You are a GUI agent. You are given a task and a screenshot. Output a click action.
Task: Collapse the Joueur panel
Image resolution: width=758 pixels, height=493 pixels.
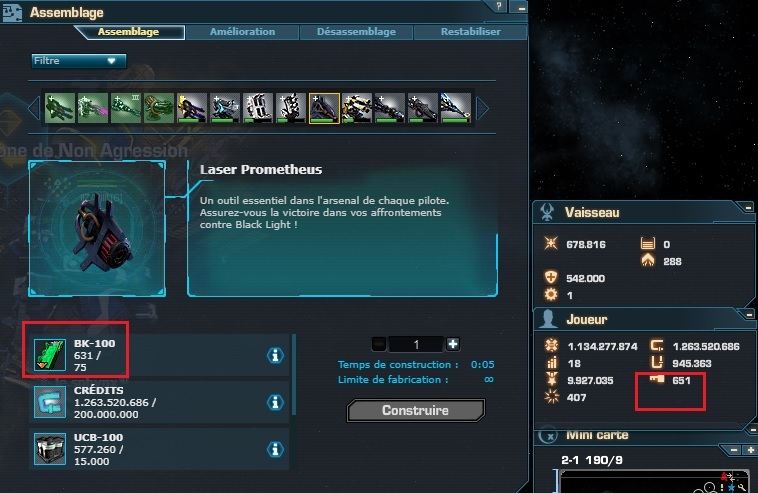(749, 315)
